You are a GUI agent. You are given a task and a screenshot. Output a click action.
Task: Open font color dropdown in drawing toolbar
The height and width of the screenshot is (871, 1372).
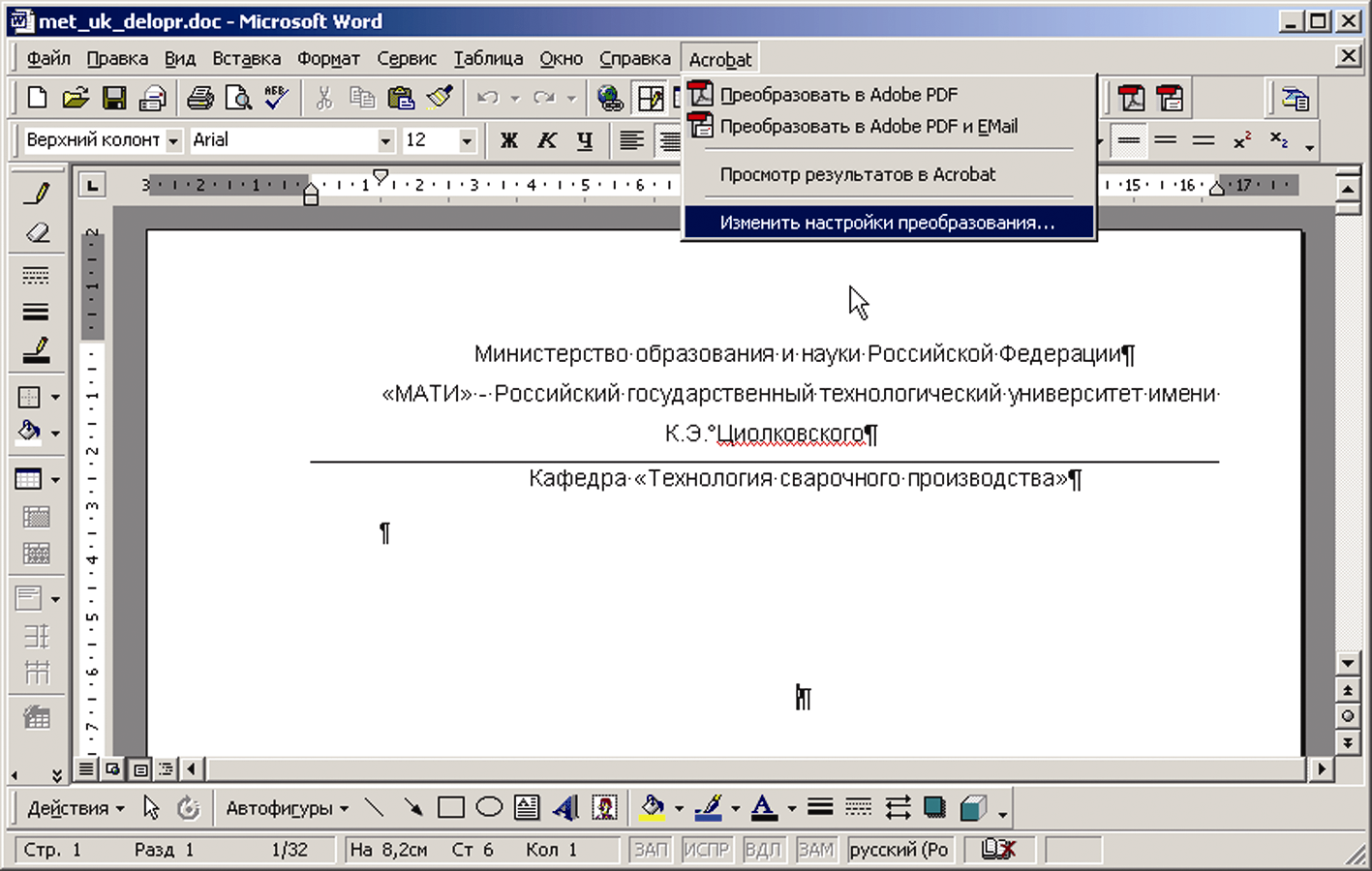tap(792, 808)
